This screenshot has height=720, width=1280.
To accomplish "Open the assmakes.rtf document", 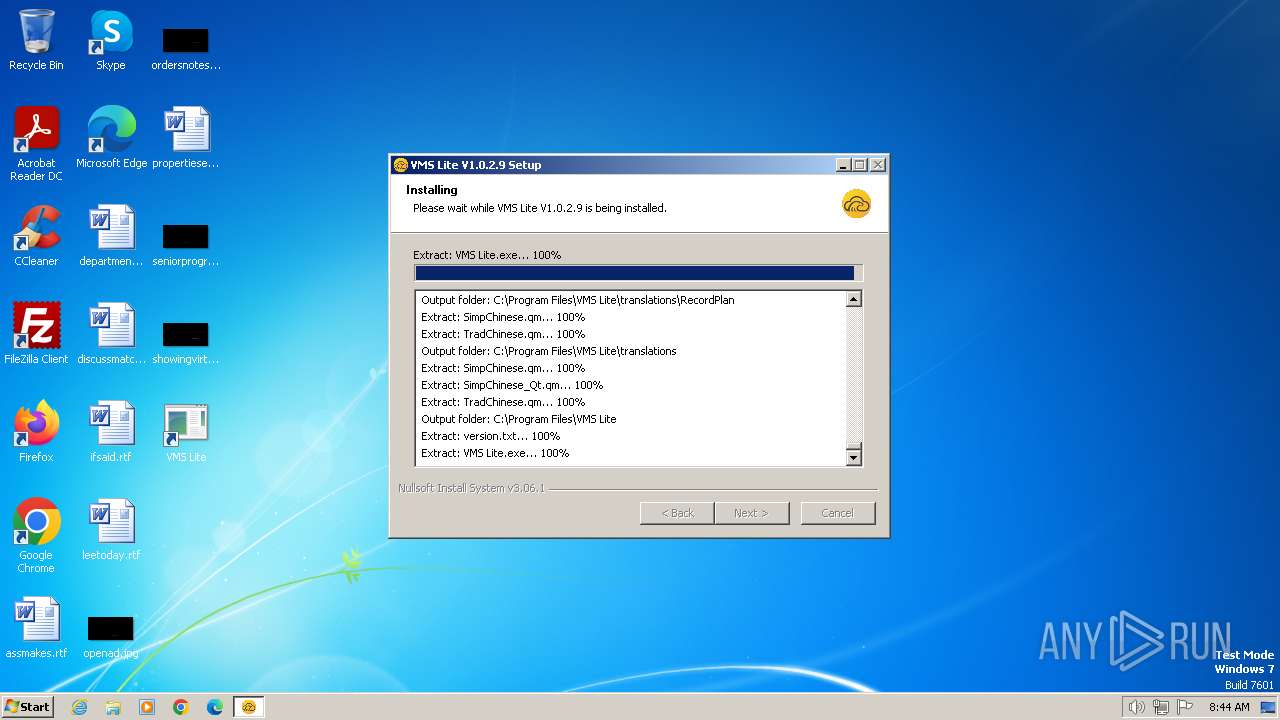I will [x=36, y=628].
